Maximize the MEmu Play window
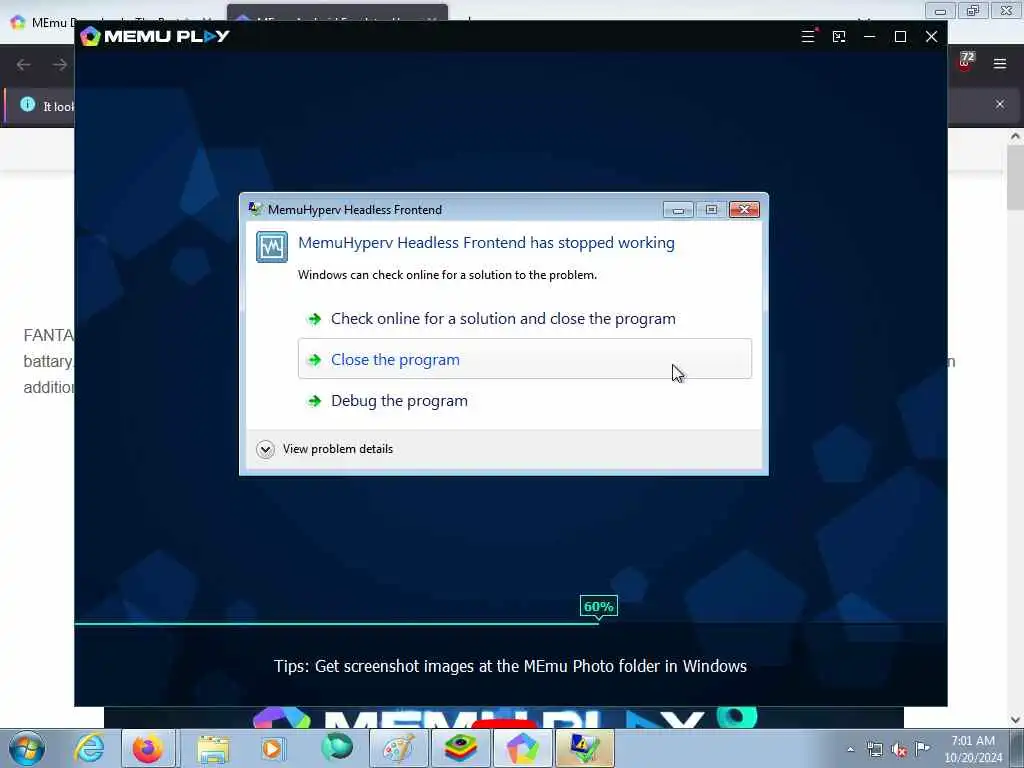1024x768 pixels. coord(900,37)
